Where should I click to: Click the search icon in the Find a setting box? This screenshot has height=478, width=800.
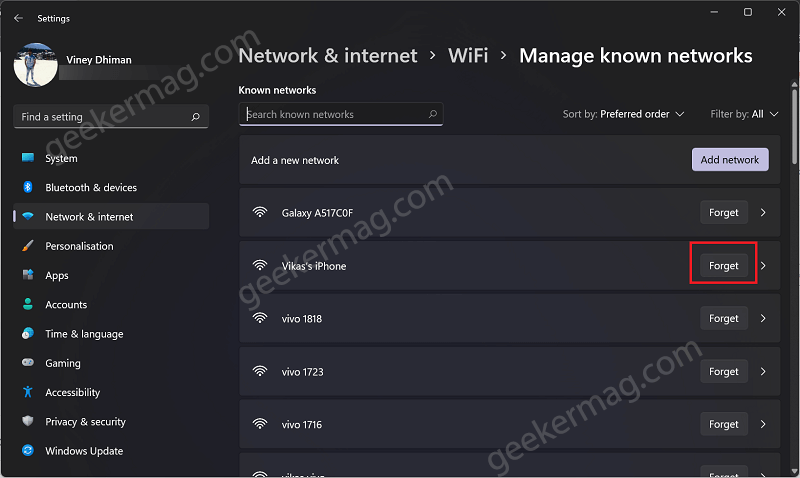pyautogui.click(x=195, y=117)
